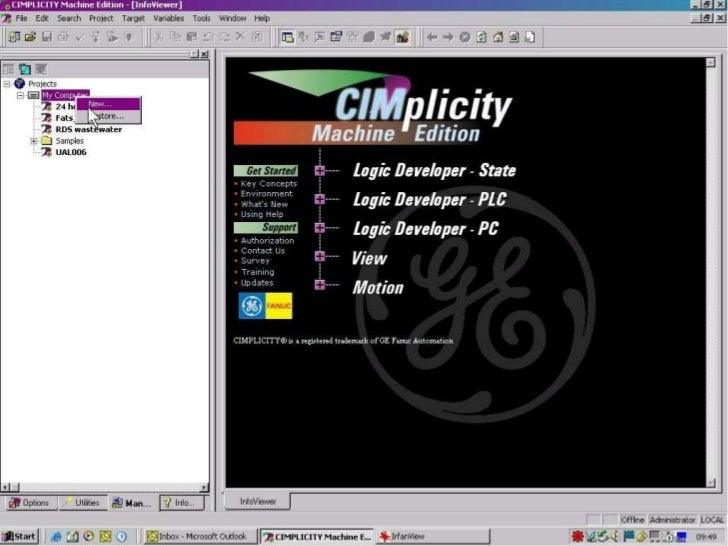Viewport: 728px width, 546px height.
Task: Close the Navigator pane with its X button
Action: point(204,54)
